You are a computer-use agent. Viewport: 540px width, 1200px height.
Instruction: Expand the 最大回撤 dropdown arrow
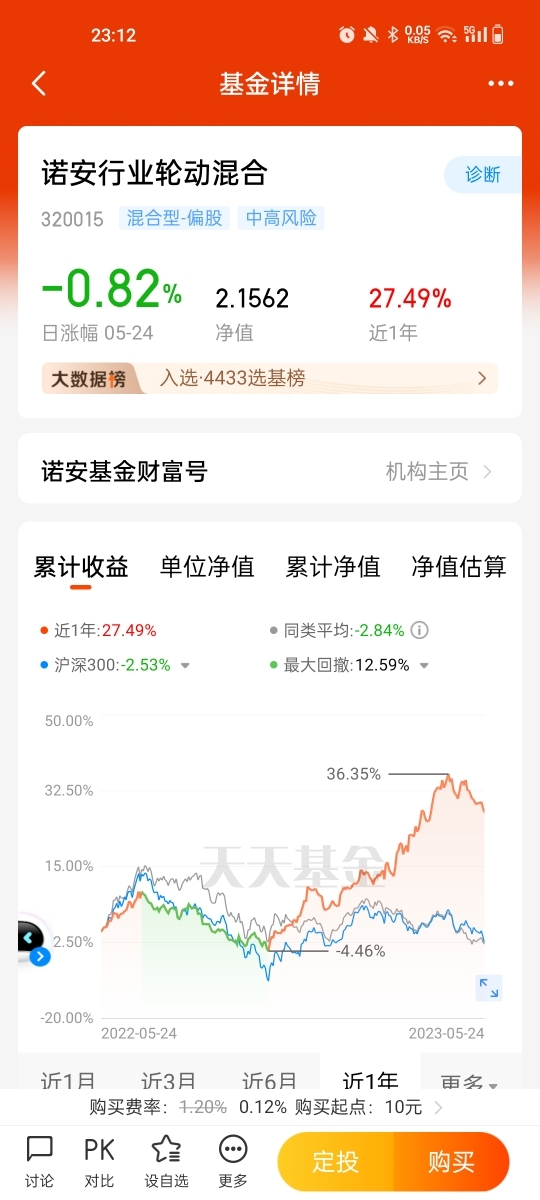(424, 665)
